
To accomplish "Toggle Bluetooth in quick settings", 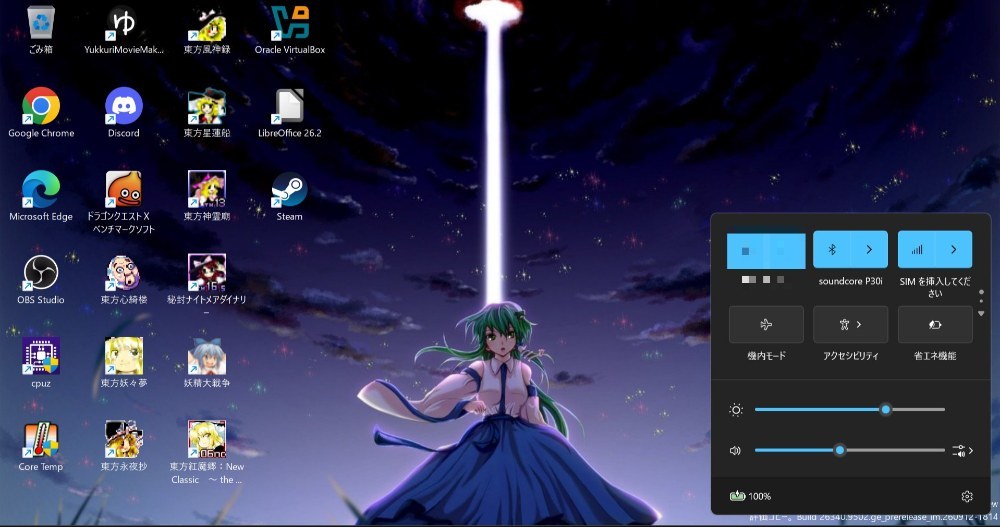I will click(832, 249).
